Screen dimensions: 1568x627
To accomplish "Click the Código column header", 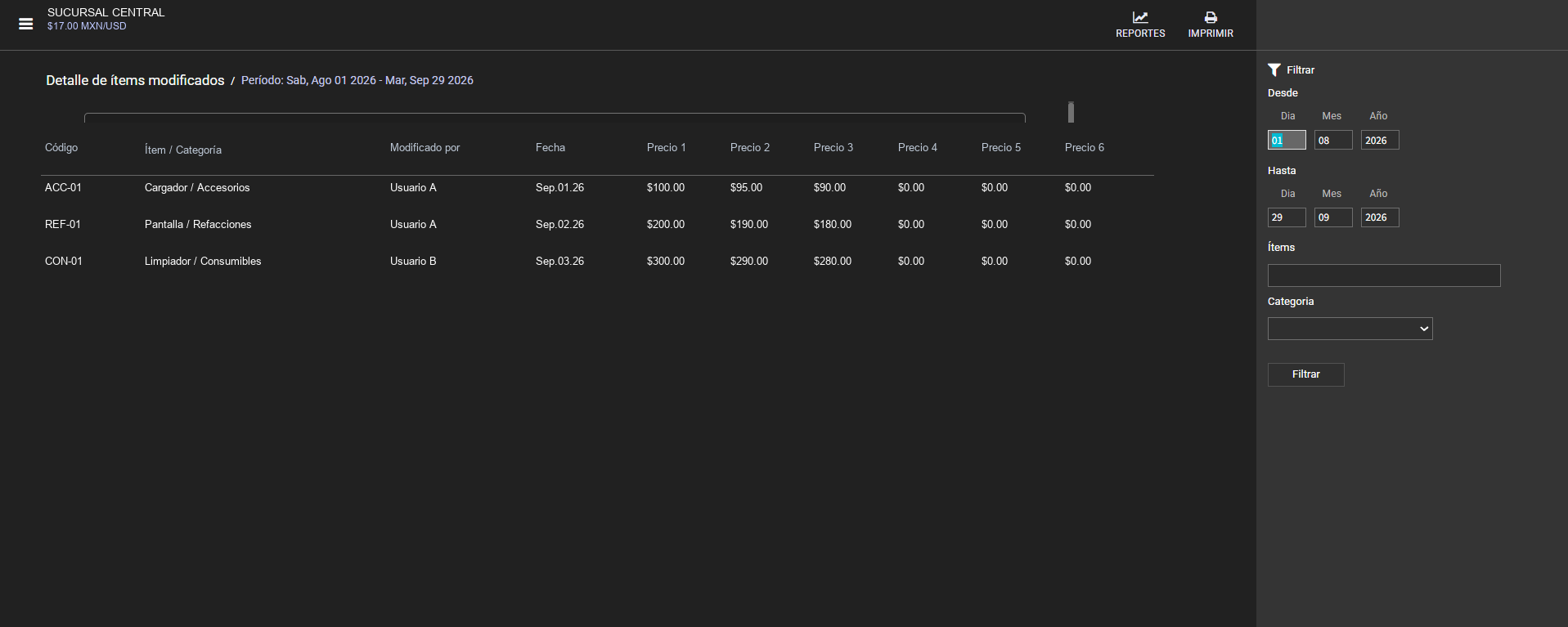I will click(x=61, y=148).
